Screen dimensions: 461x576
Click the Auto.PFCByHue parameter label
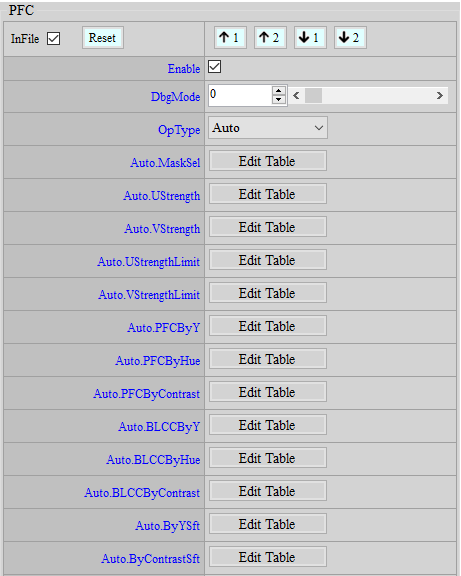coord(158,361)
